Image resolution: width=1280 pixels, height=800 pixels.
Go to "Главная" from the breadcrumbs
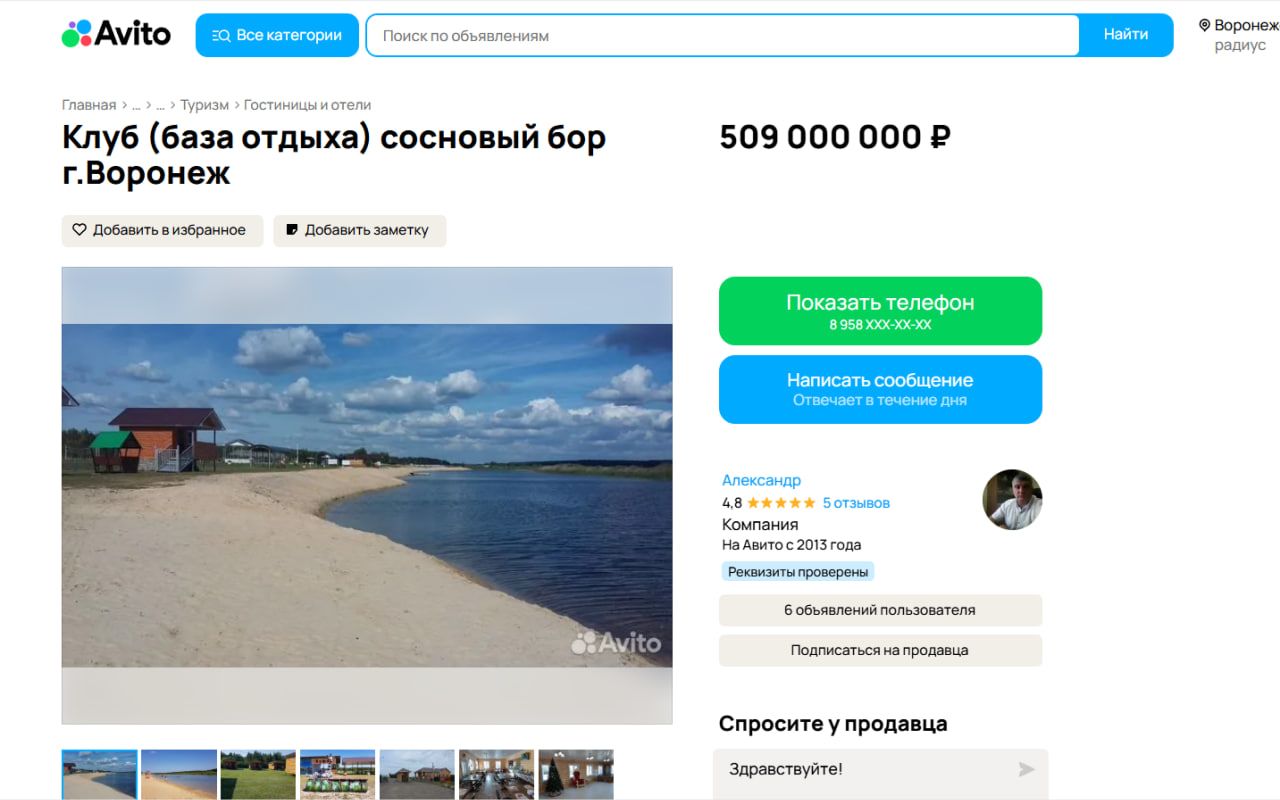pos(88,104)
